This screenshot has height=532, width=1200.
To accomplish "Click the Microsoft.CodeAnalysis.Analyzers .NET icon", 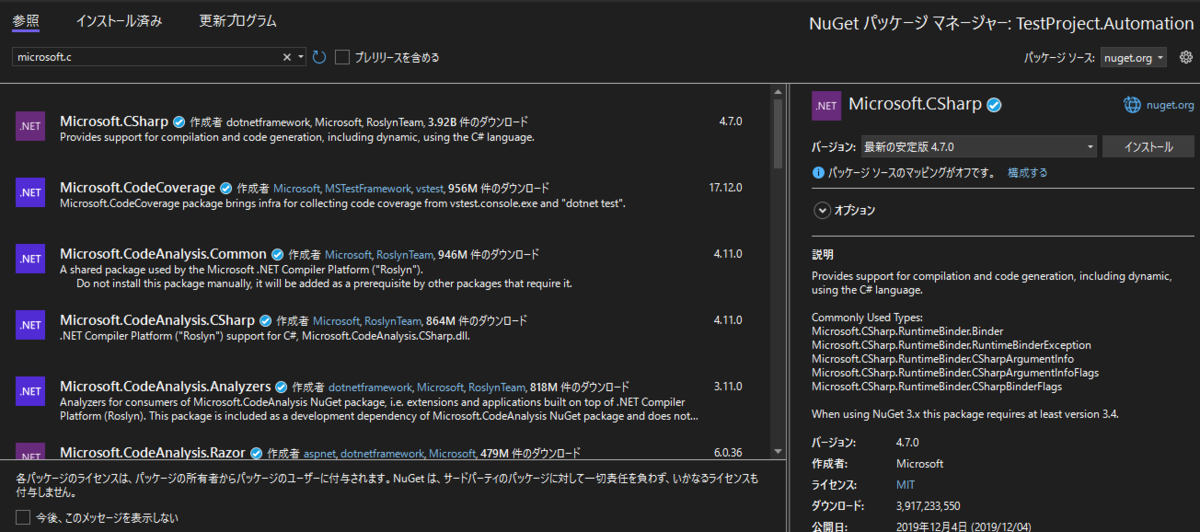I will pyautogui.click(x=30, y=391).
